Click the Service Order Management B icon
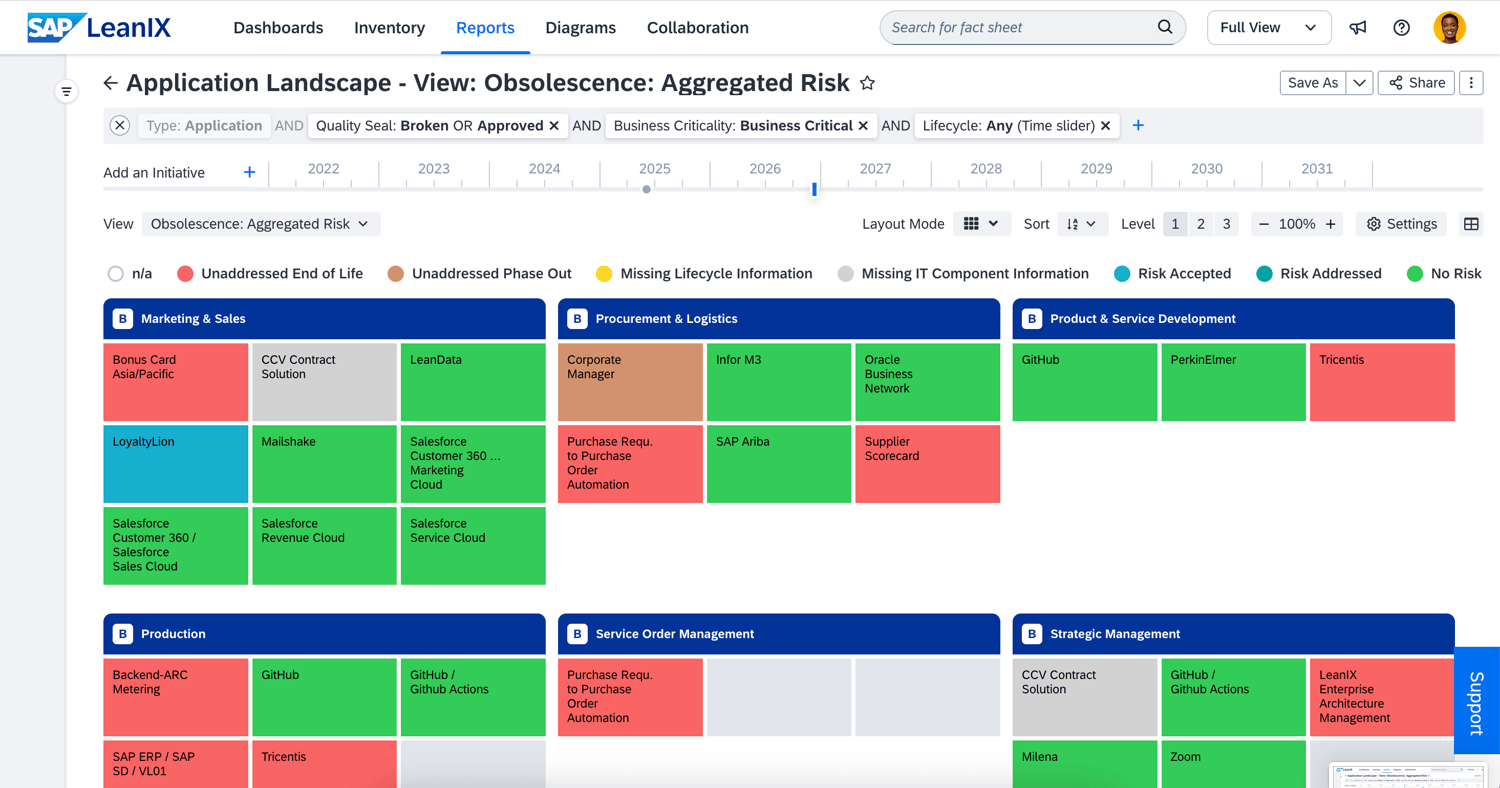 point(577,634)
